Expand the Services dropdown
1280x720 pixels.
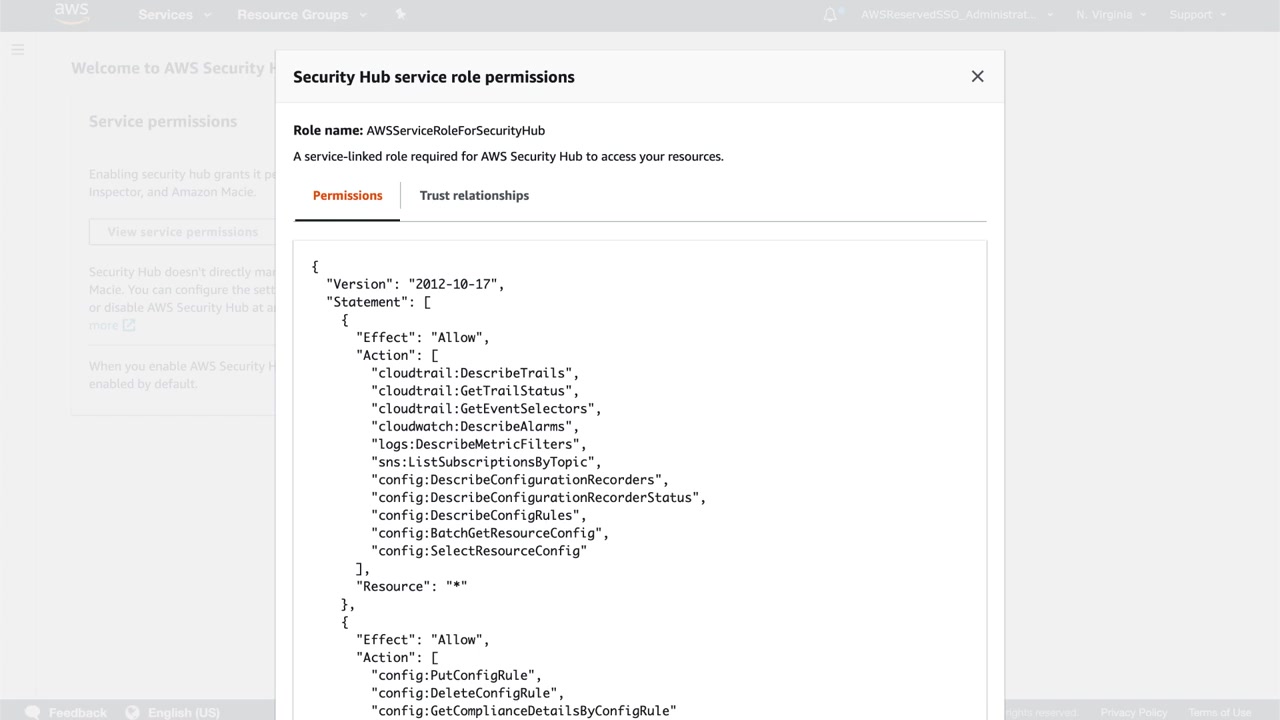(x=174, y=15)
